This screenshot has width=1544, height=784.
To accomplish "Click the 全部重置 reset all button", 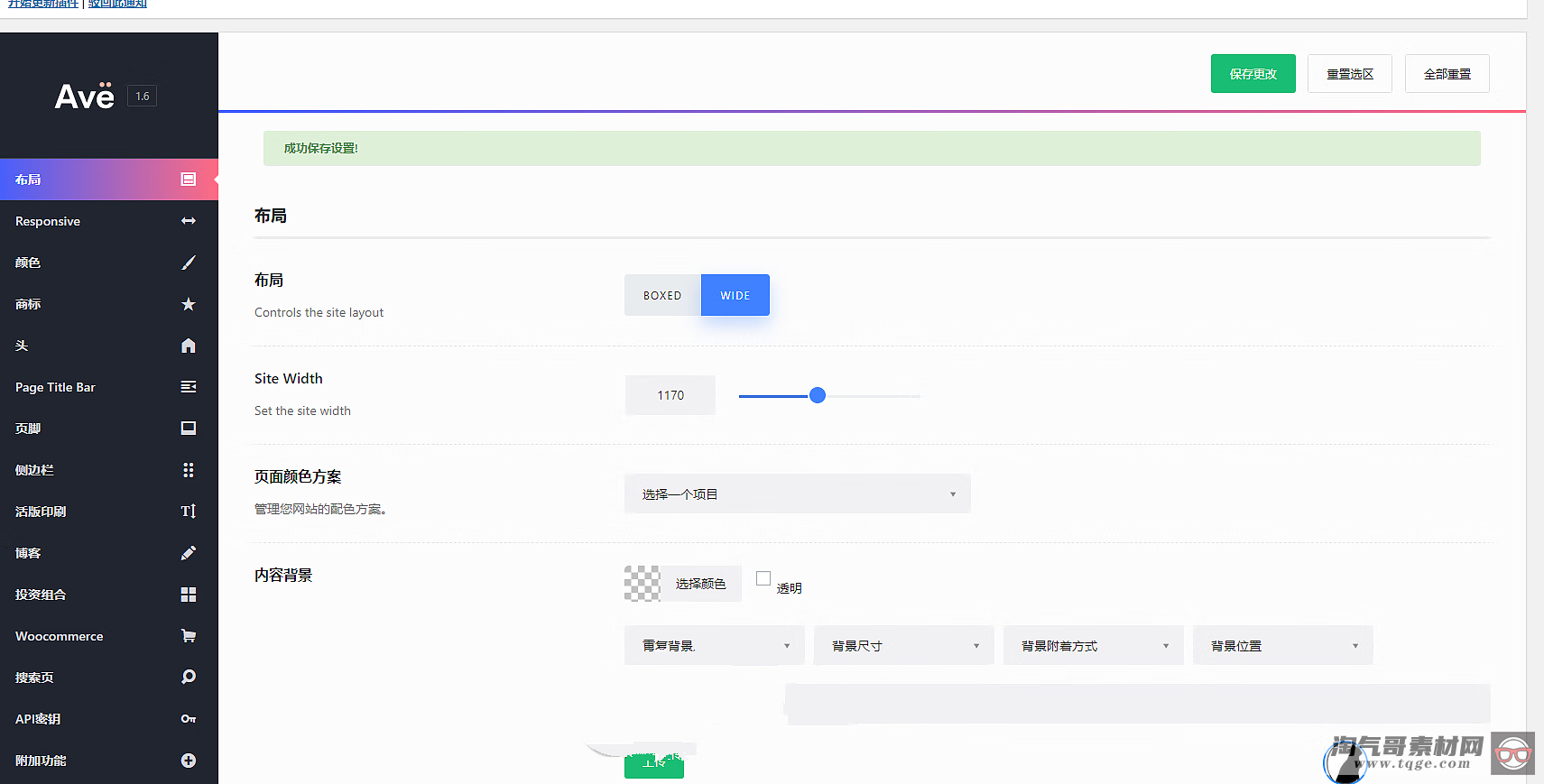I will click(1447, 73).
